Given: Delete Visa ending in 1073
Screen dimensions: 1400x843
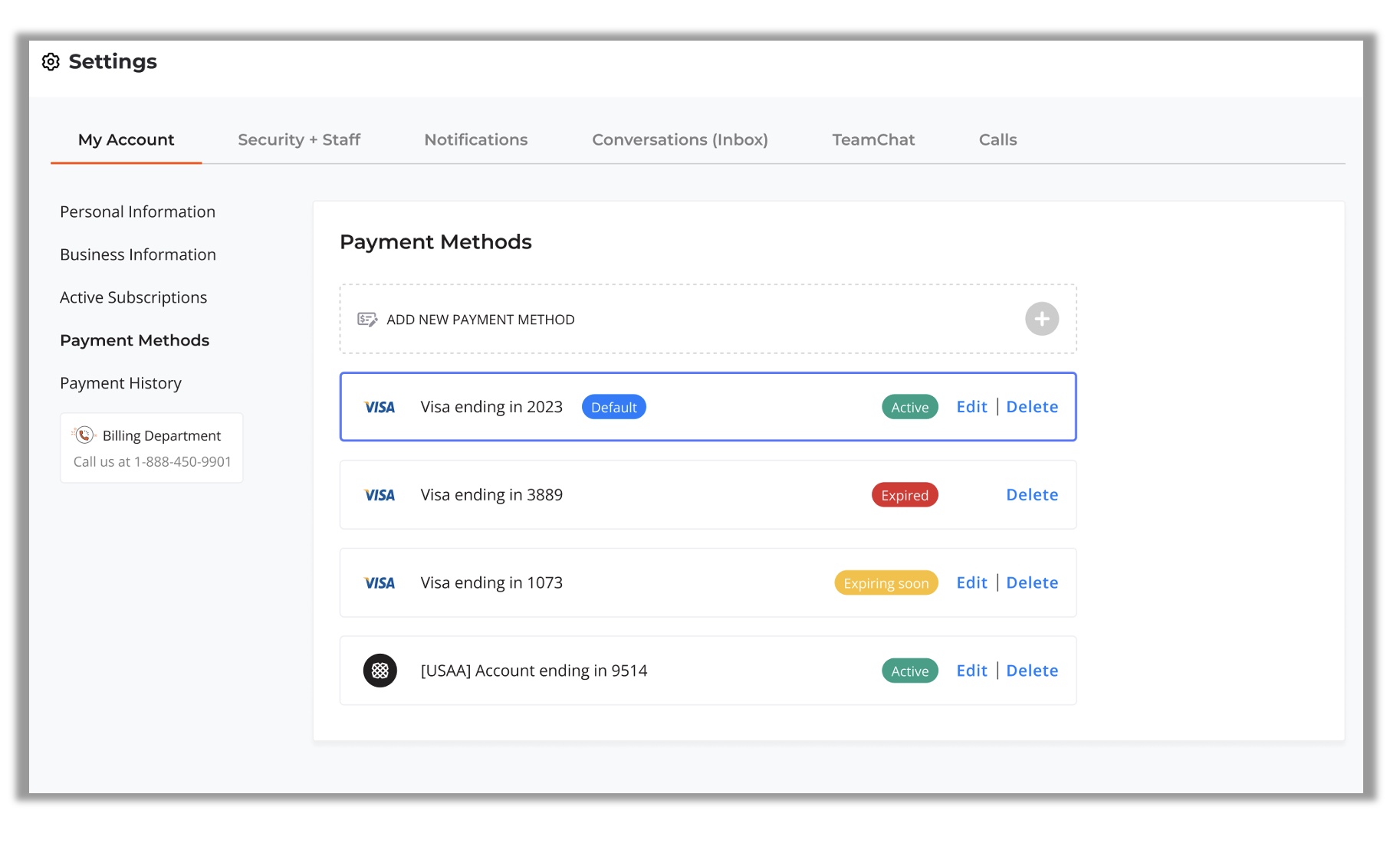Looking at the screenshot, I should tap(1032, 582).
